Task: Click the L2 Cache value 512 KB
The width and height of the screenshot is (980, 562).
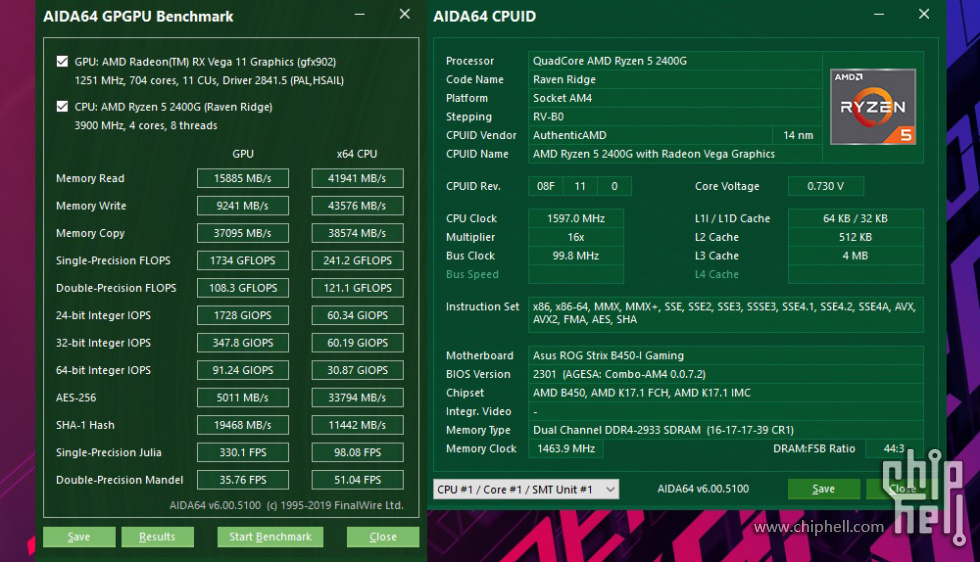Action: tap(856, 237)
